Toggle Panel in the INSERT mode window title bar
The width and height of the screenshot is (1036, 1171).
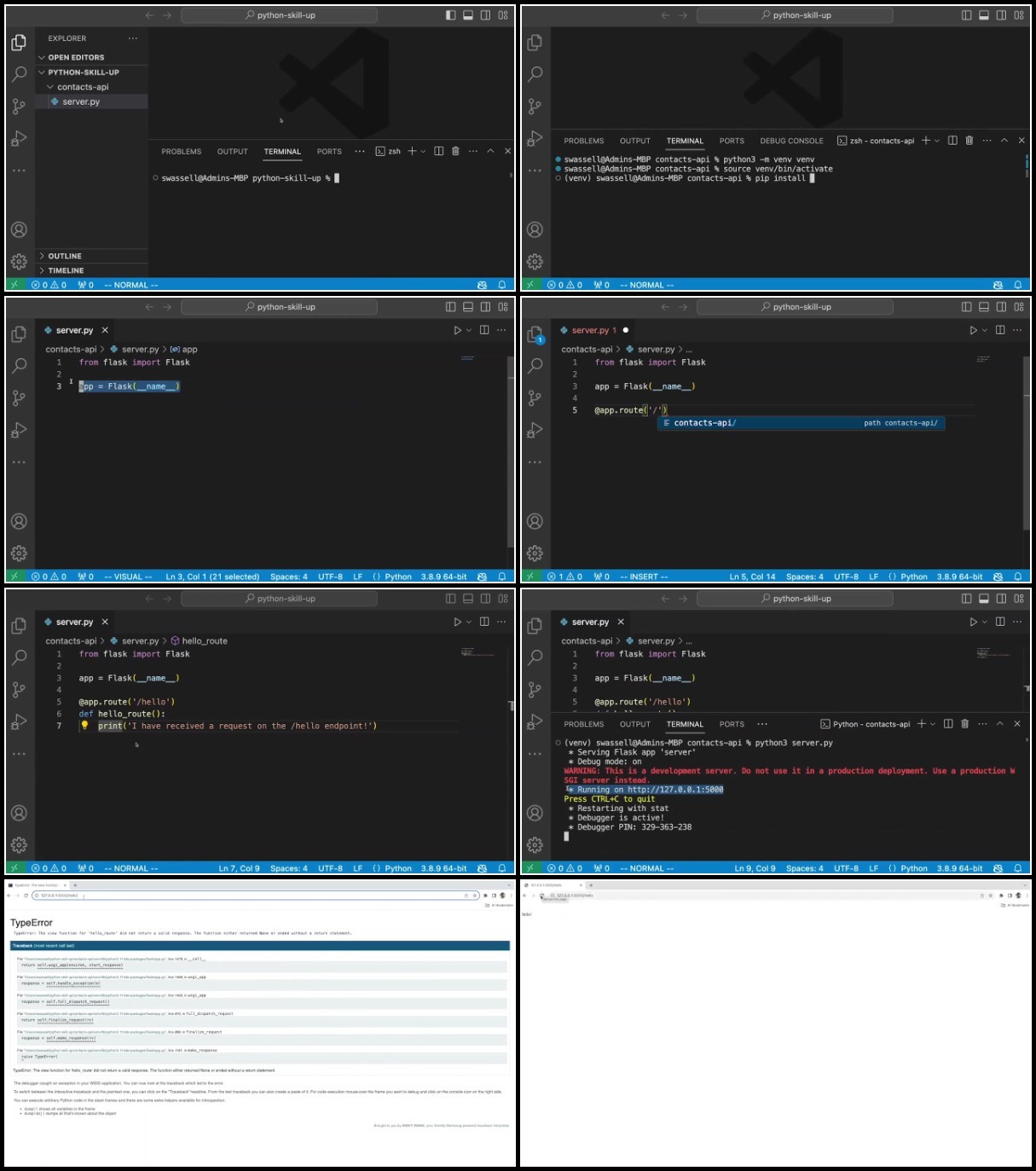click(984, 307)
